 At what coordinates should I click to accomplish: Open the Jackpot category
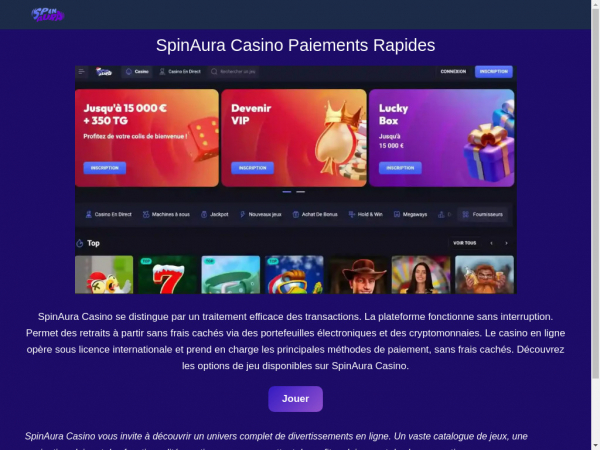click(x=215, y=214)
